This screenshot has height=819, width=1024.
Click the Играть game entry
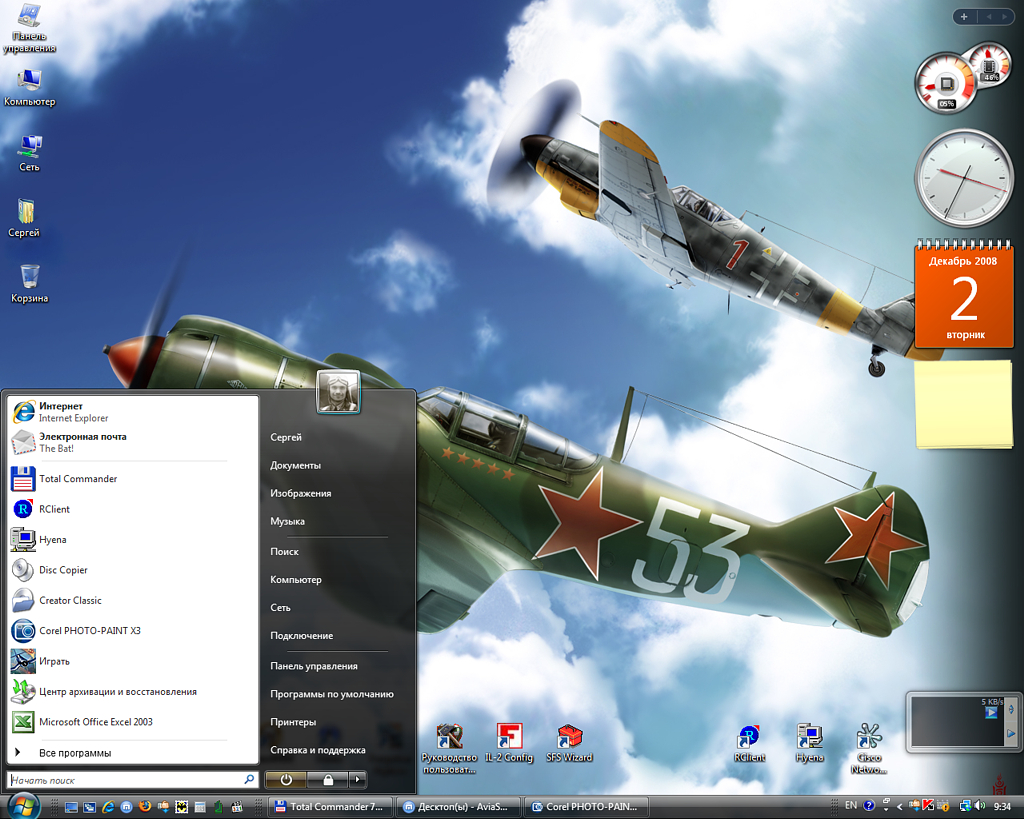pos(133,661)
